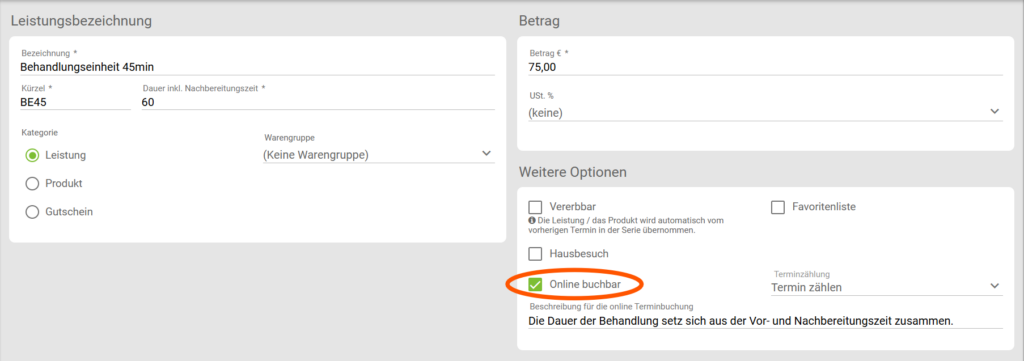Click the Kategorie label
The height and width of the screenshot is (361, 1024).
pos(40,133)
